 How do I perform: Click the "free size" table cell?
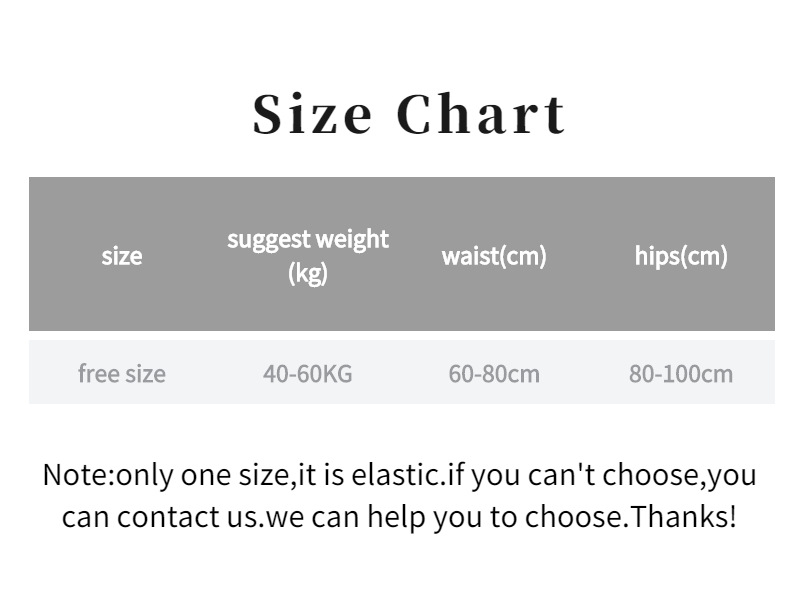click(x=121, y=373)
